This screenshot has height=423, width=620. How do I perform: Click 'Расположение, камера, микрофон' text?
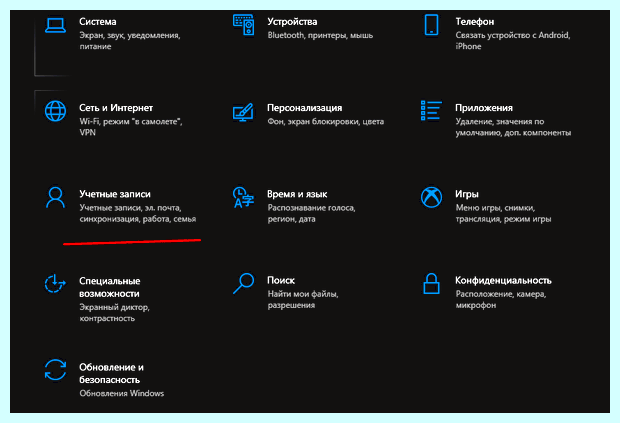click(x=501, y=299)
